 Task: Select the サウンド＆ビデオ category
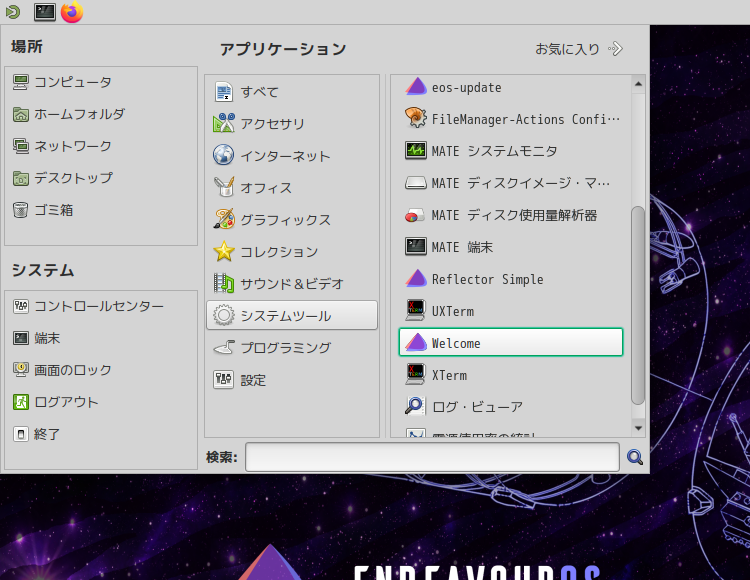click(x=292, y=284)
